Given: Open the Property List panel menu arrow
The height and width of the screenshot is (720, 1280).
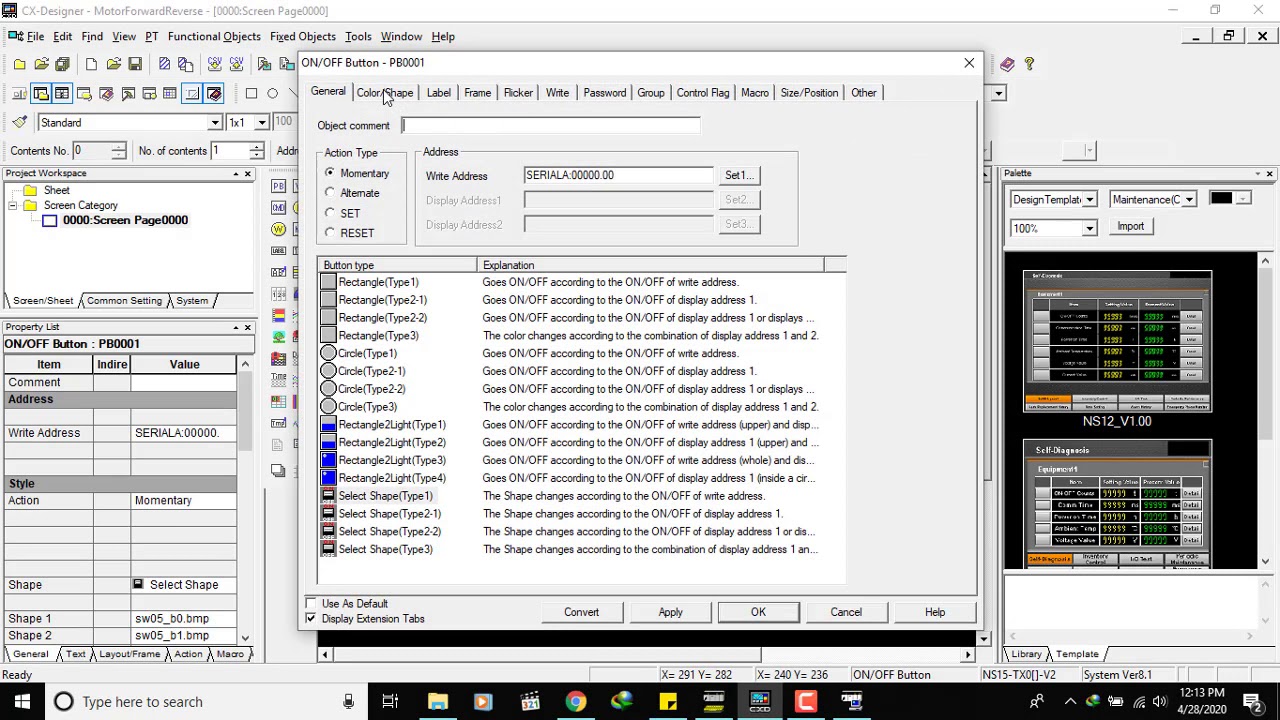Looking at the screenshot, I should click(x=235, y=328).
